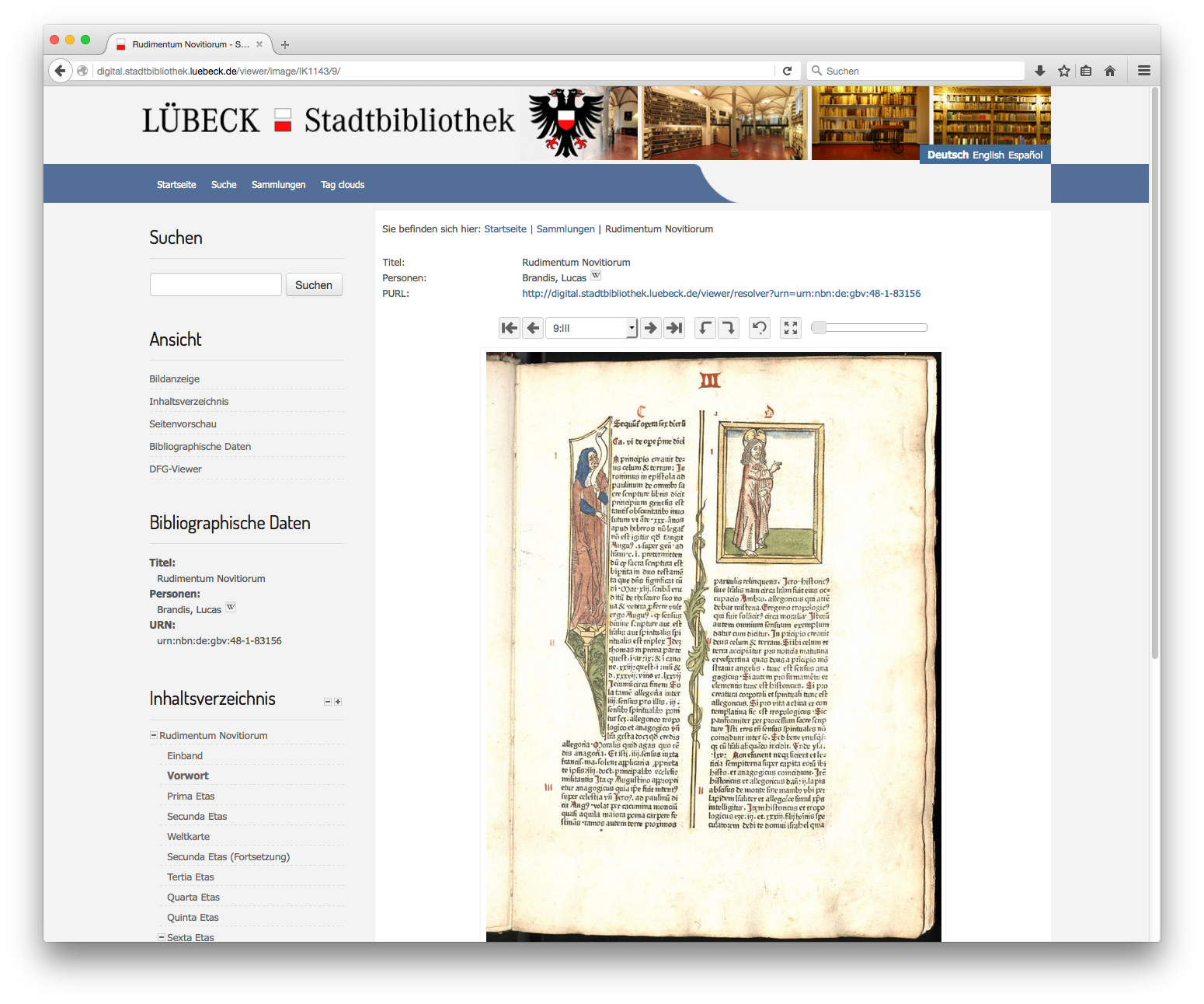
Task: Select Secunda Etas in table of contents
Action: pos(197,817)
